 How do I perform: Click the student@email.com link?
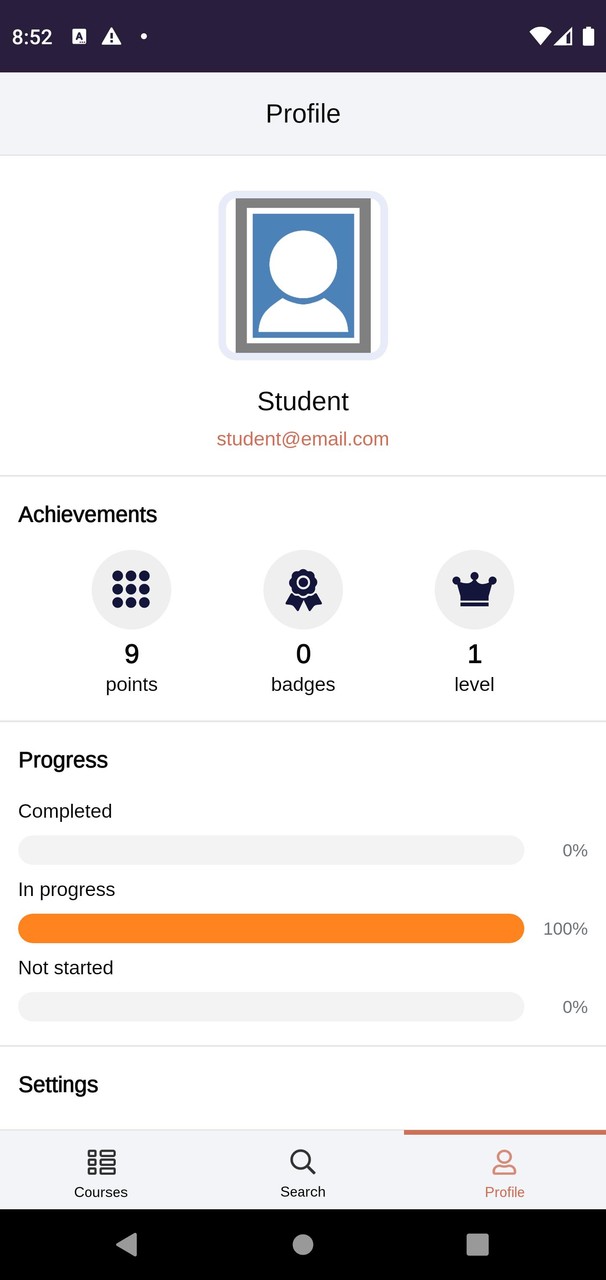coord(303,439)
